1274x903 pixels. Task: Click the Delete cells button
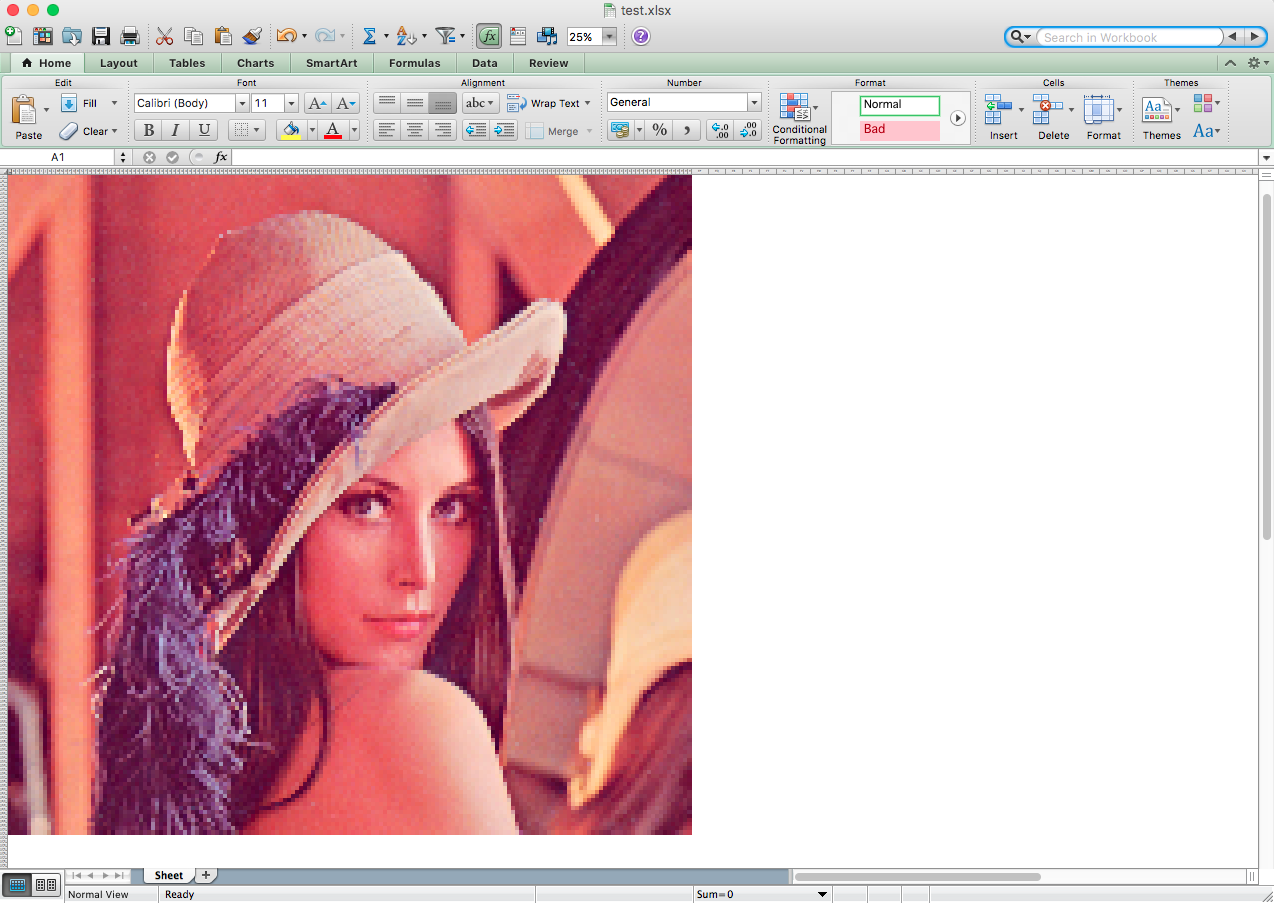[x=1053, y=118]
